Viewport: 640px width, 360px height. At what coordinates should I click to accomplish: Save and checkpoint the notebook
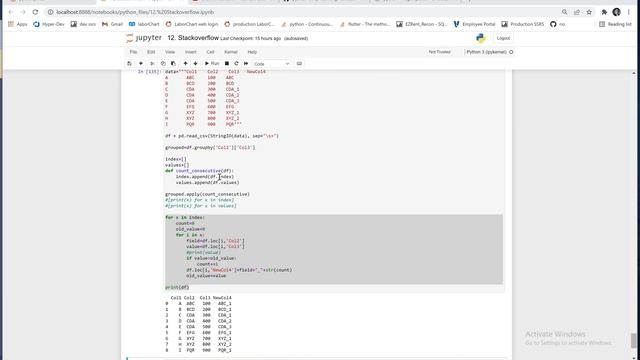129,64
